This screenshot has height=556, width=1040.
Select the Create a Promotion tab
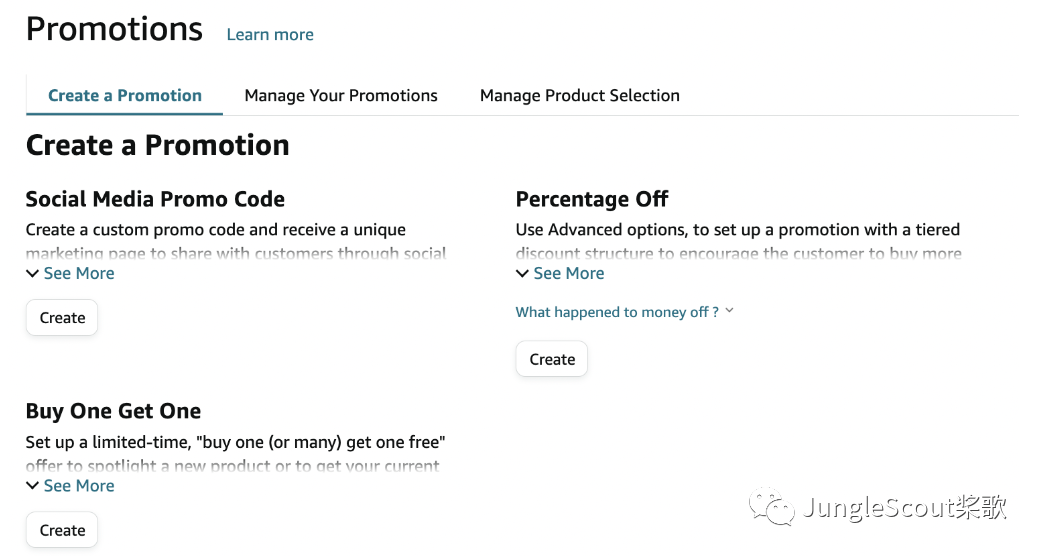125,96
